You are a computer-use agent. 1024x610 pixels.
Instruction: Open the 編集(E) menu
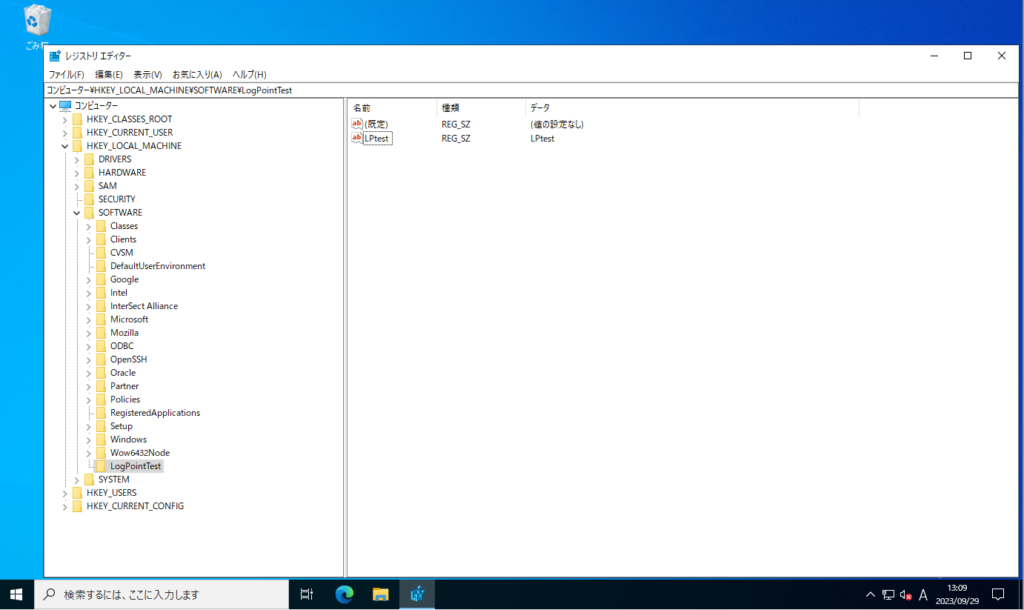pos(108,74)
